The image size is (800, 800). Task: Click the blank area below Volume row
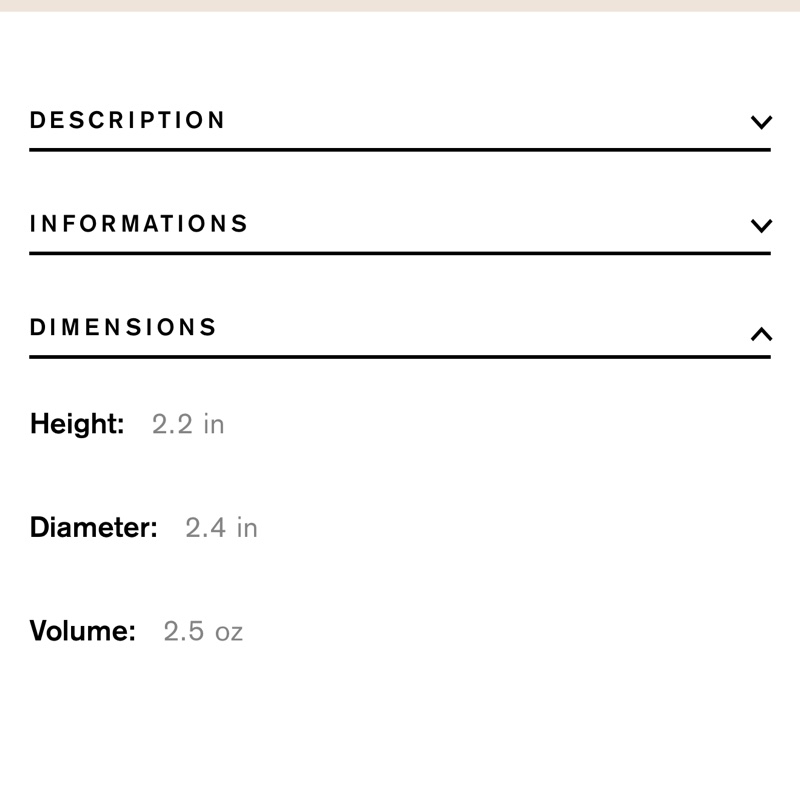[400, 730]
